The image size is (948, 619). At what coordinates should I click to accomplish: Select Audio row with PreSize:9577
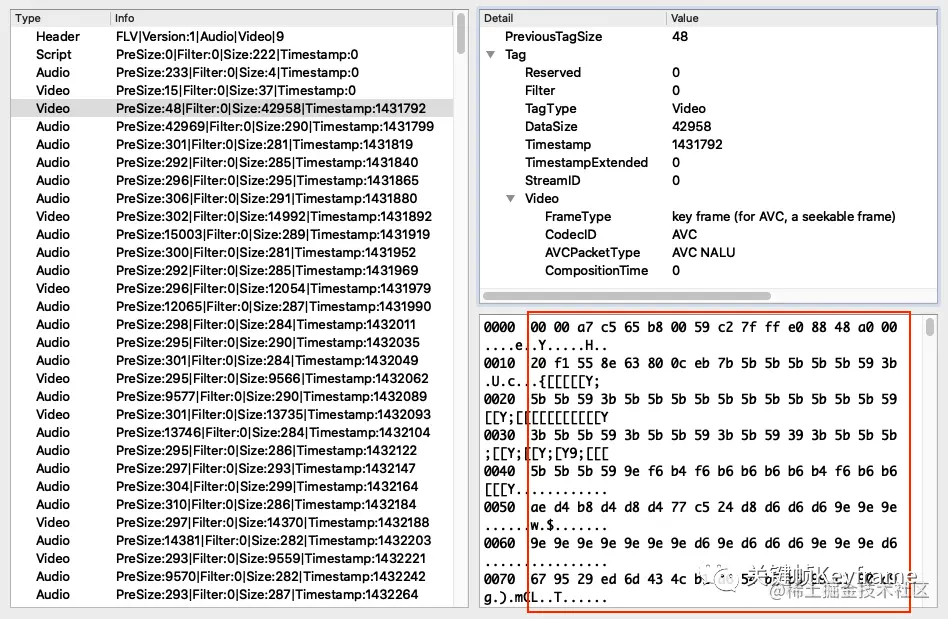click(232, 397)
